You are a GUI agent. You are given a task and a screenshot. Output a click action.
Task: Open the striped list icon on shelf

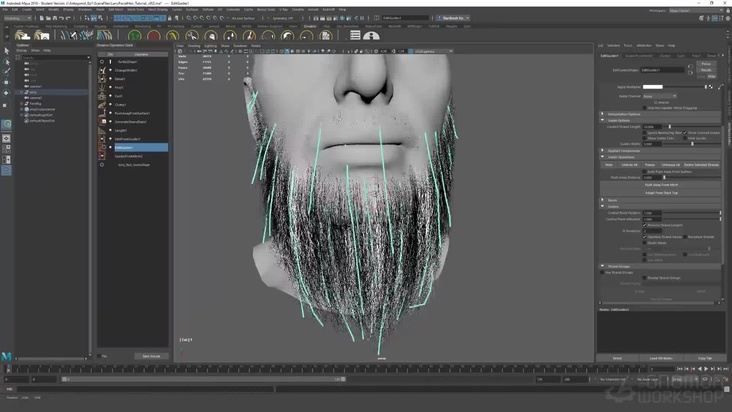355,35
